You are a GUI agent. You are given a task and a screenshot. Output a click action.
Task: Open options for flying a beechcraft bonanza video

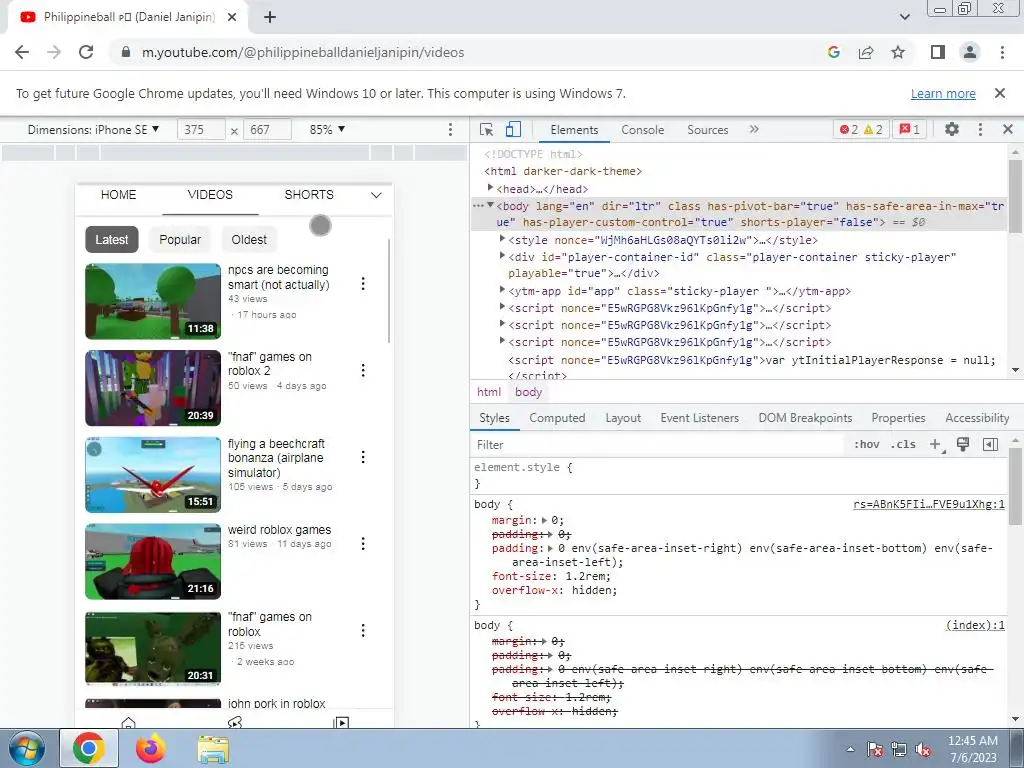[x=363, y=457]
